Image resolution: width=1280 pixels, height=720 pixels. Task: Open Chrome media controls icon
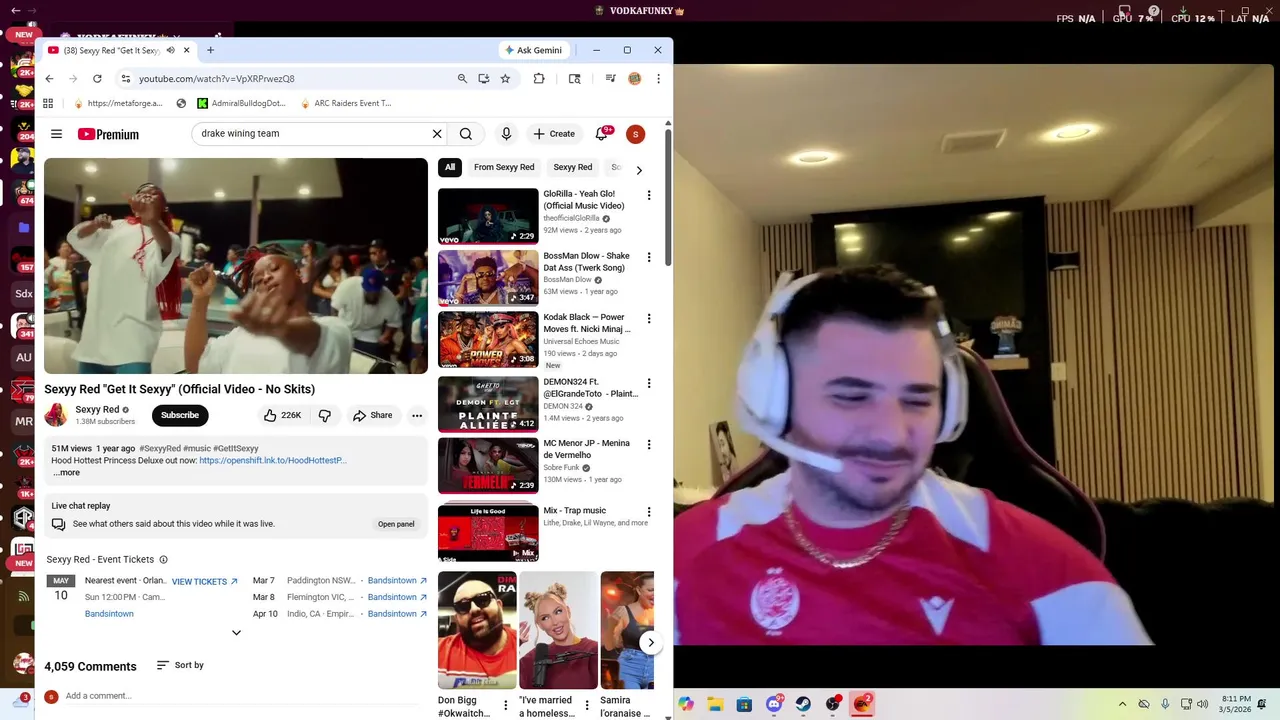pyautogui.click(x=610, y=78)
